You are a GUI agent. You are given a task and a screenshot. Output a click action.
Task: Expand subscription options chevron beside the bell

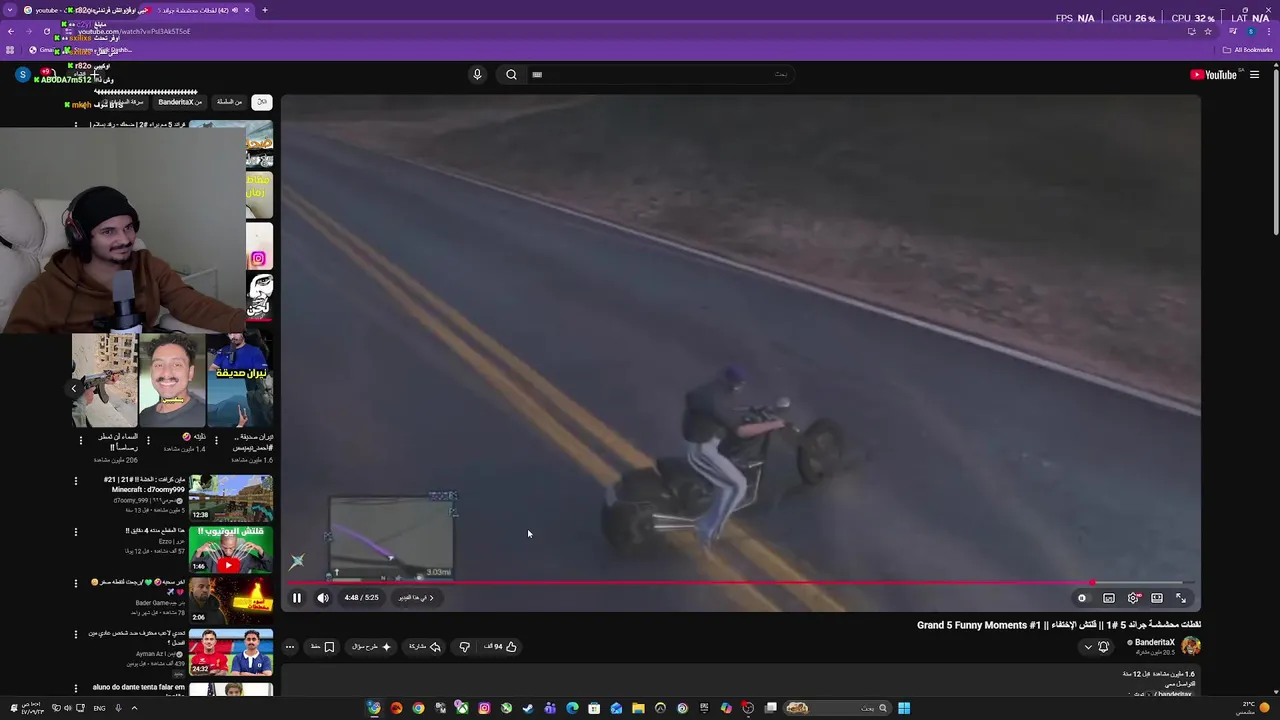tap(1088, 647)
